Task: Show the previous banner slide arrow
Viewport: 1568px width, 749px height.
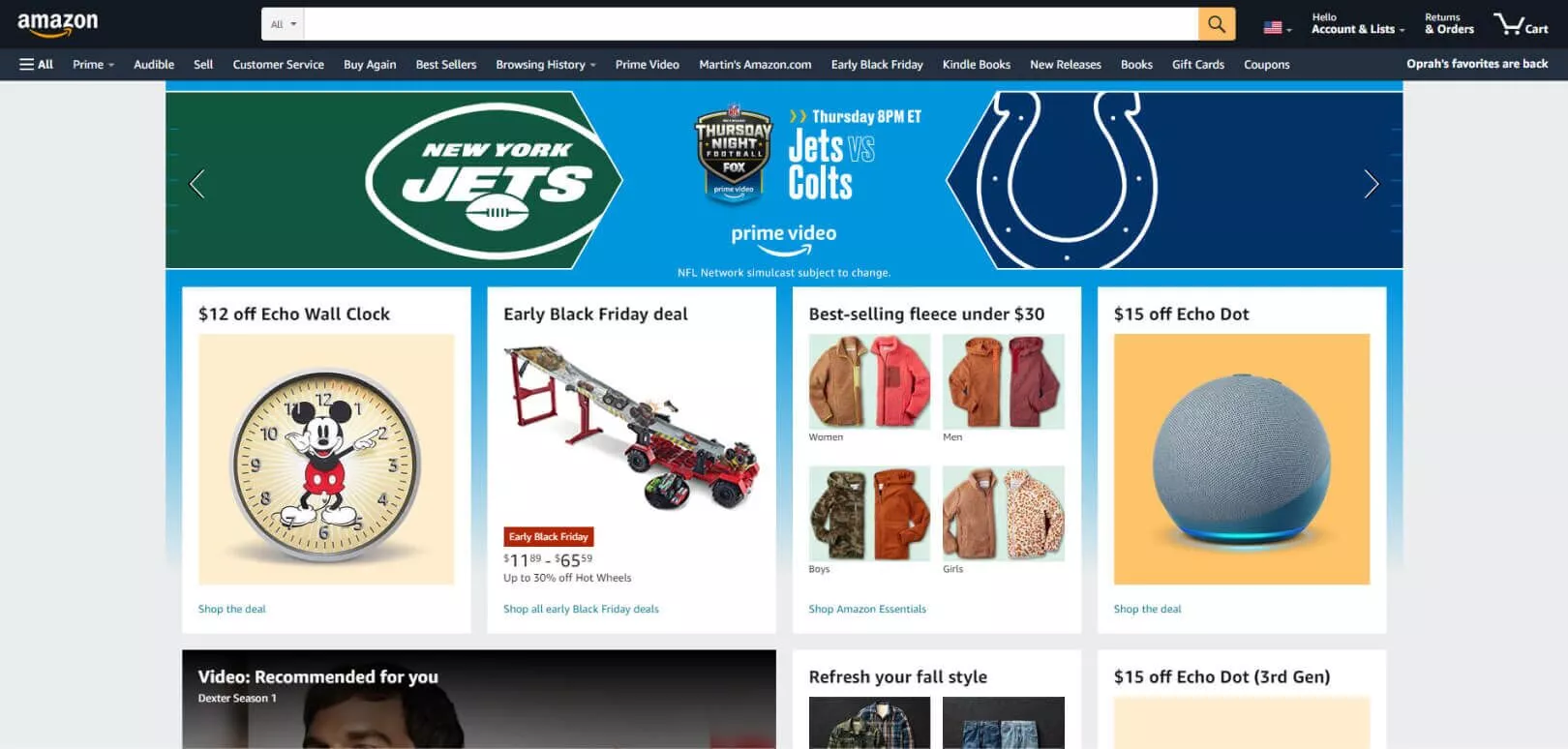Action: click(x=197, y=184)
